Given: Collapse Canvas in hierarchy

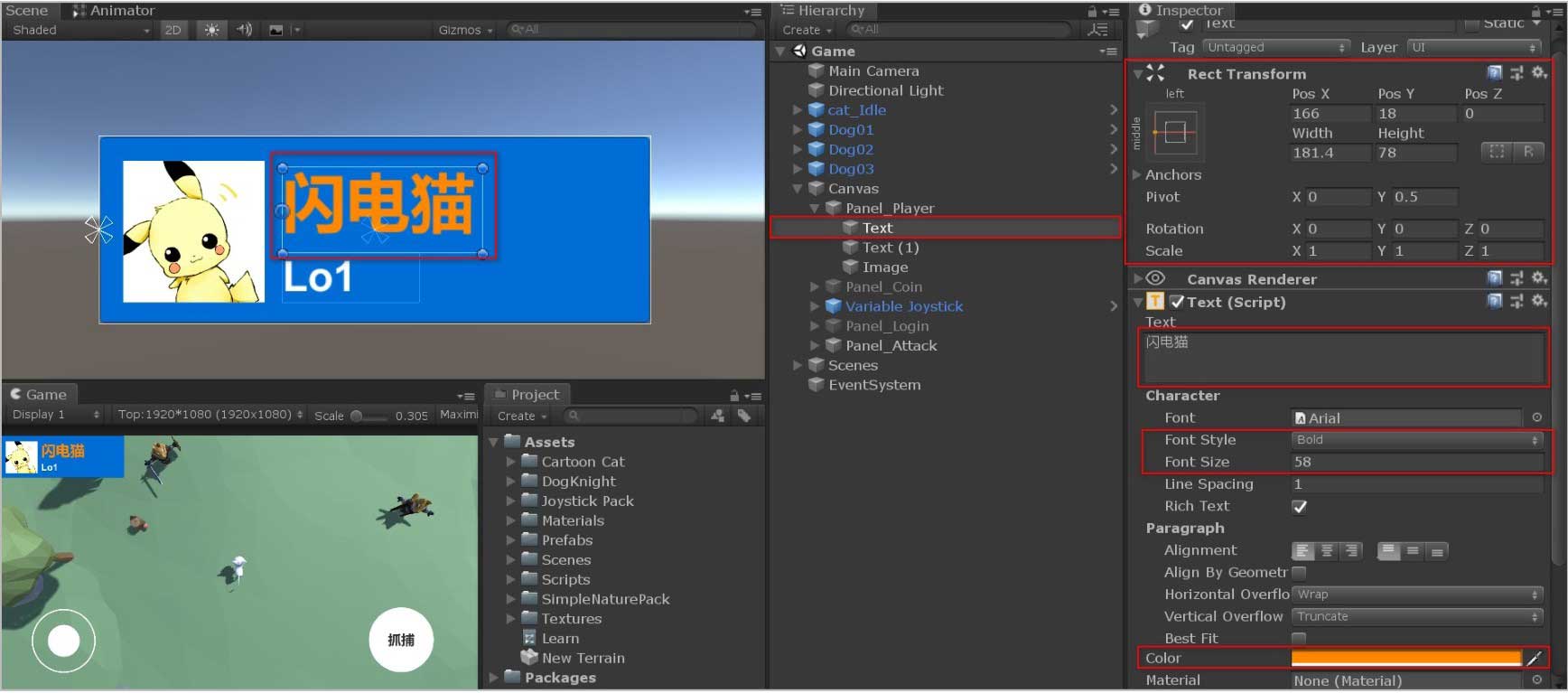Looking at the screenshot, I should (x=798, y=189).
